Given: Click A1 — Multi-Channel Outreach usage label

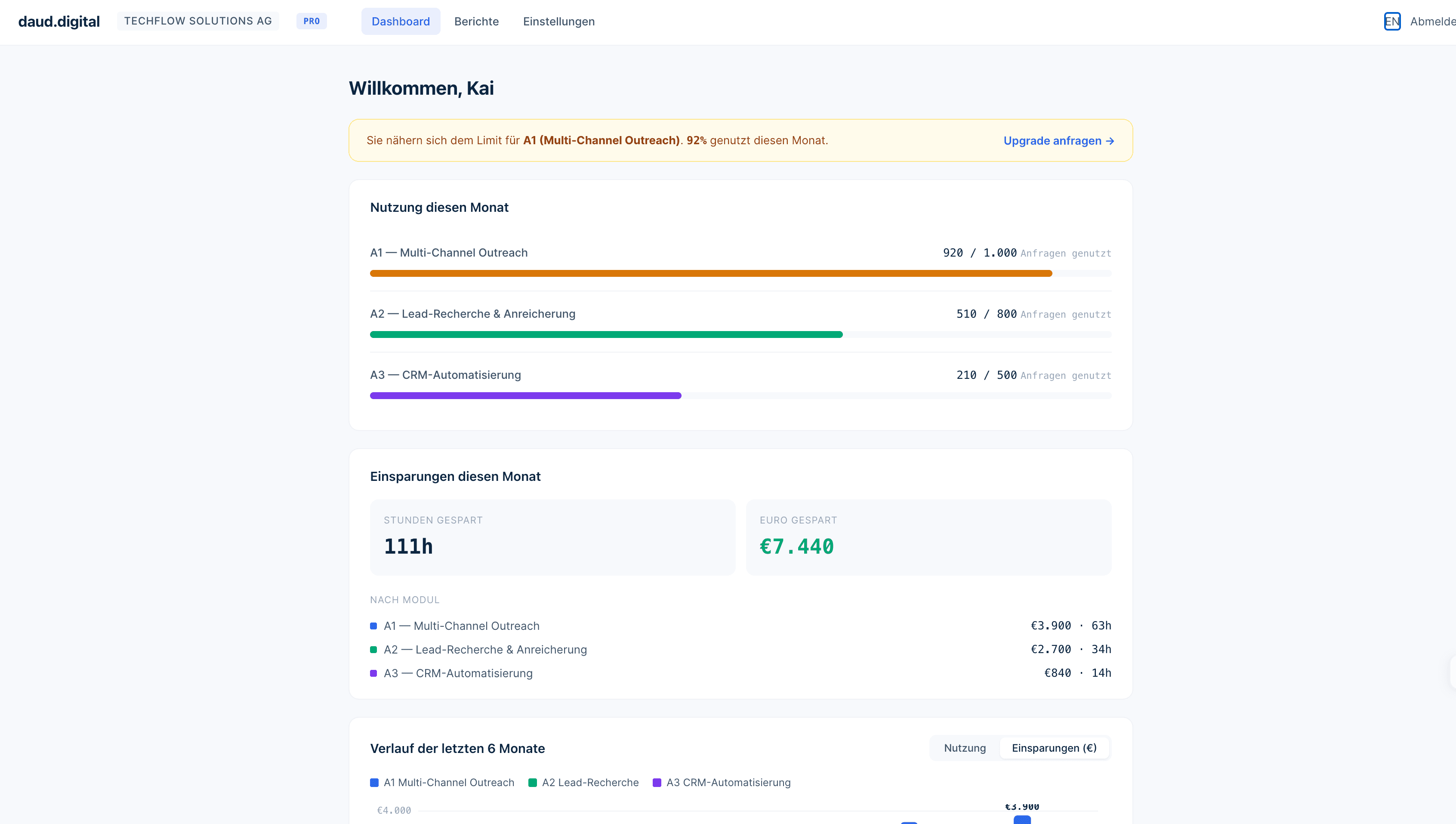Looking at the screenshot, I should [x=449, y=253].
